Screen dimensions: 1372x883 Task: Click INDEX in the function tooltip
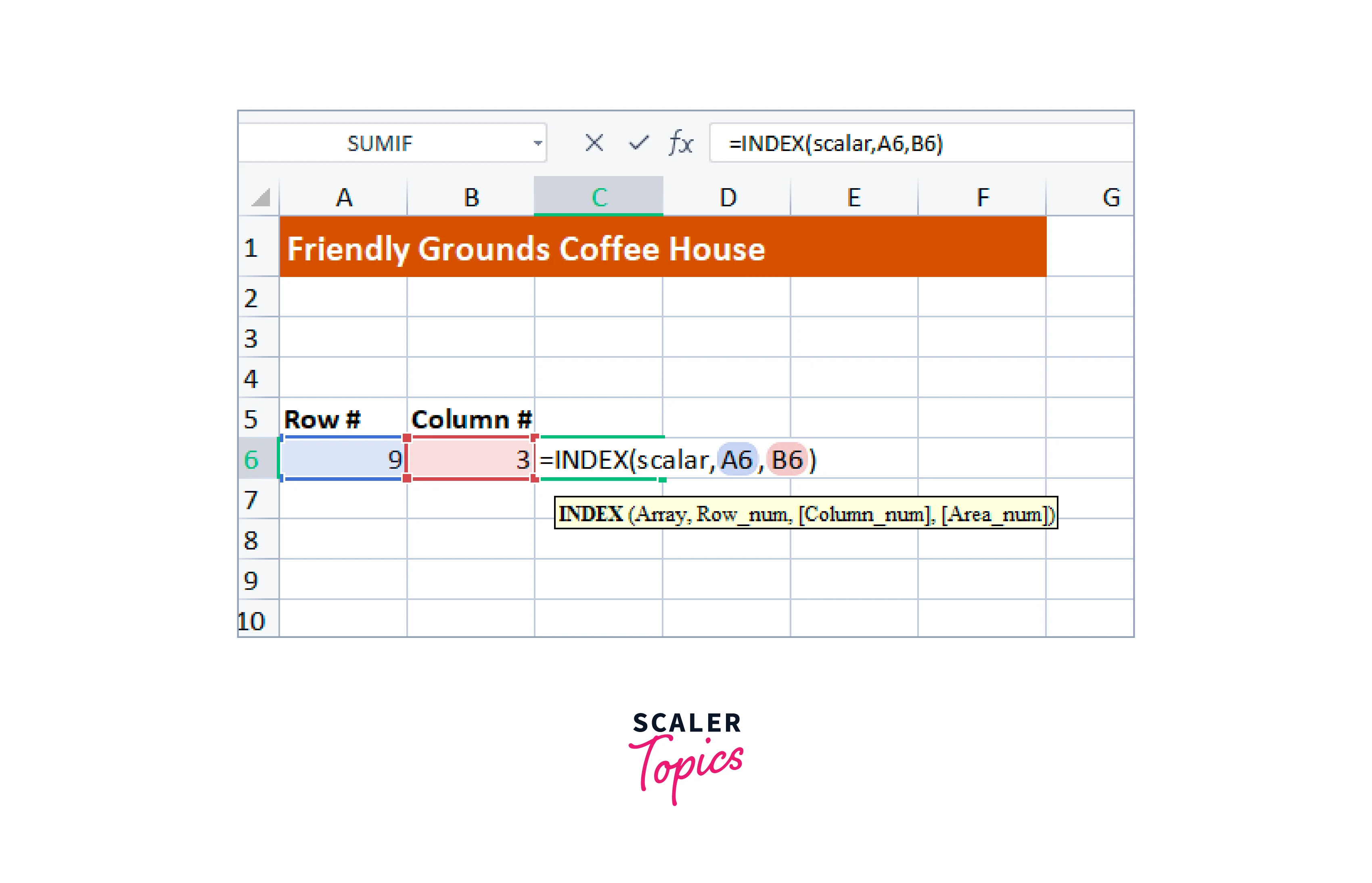tap(590, 514)
